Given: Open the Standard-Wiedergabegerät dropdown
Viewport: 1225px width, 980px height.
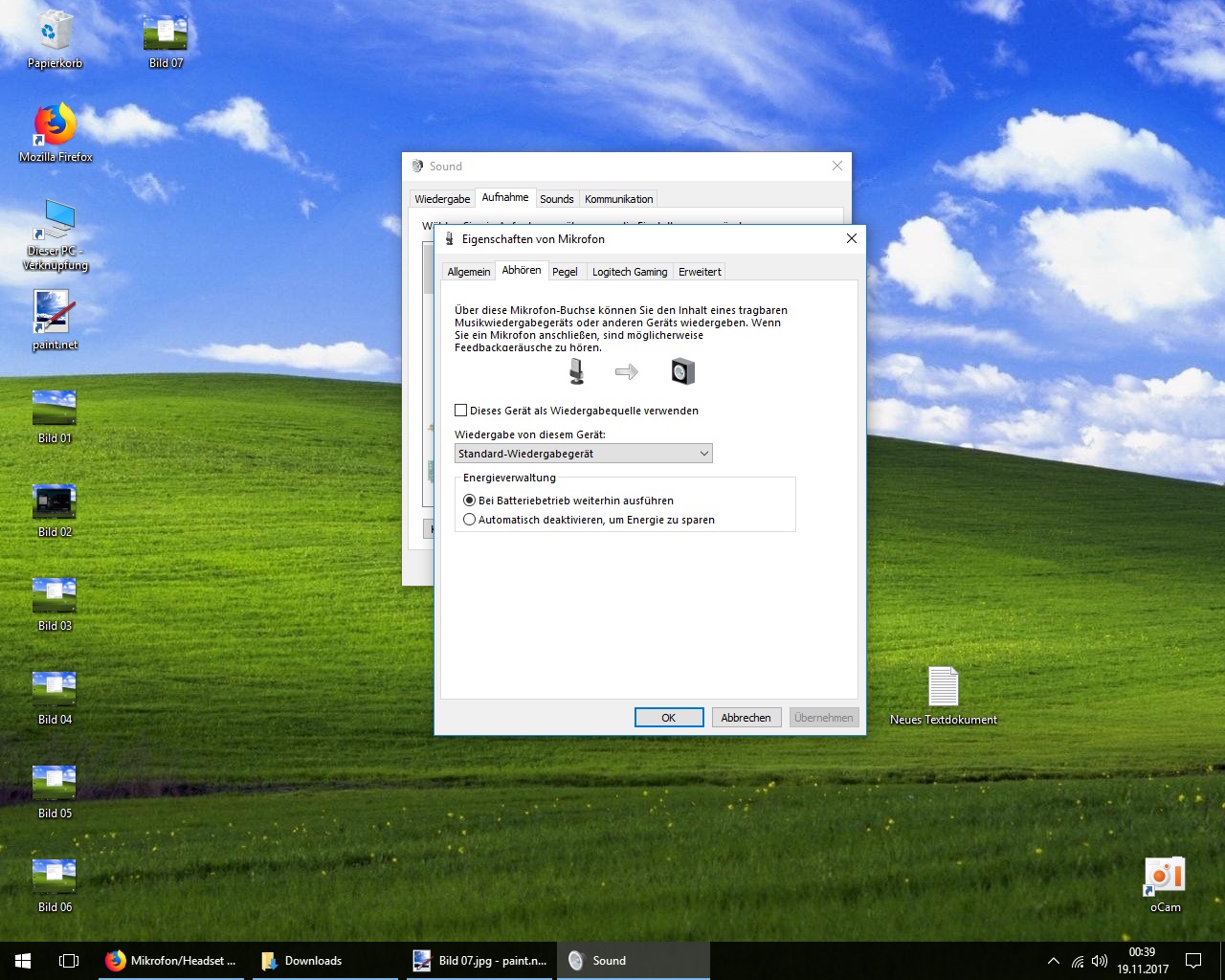Looking at the screenshot, I should [584, 454].
